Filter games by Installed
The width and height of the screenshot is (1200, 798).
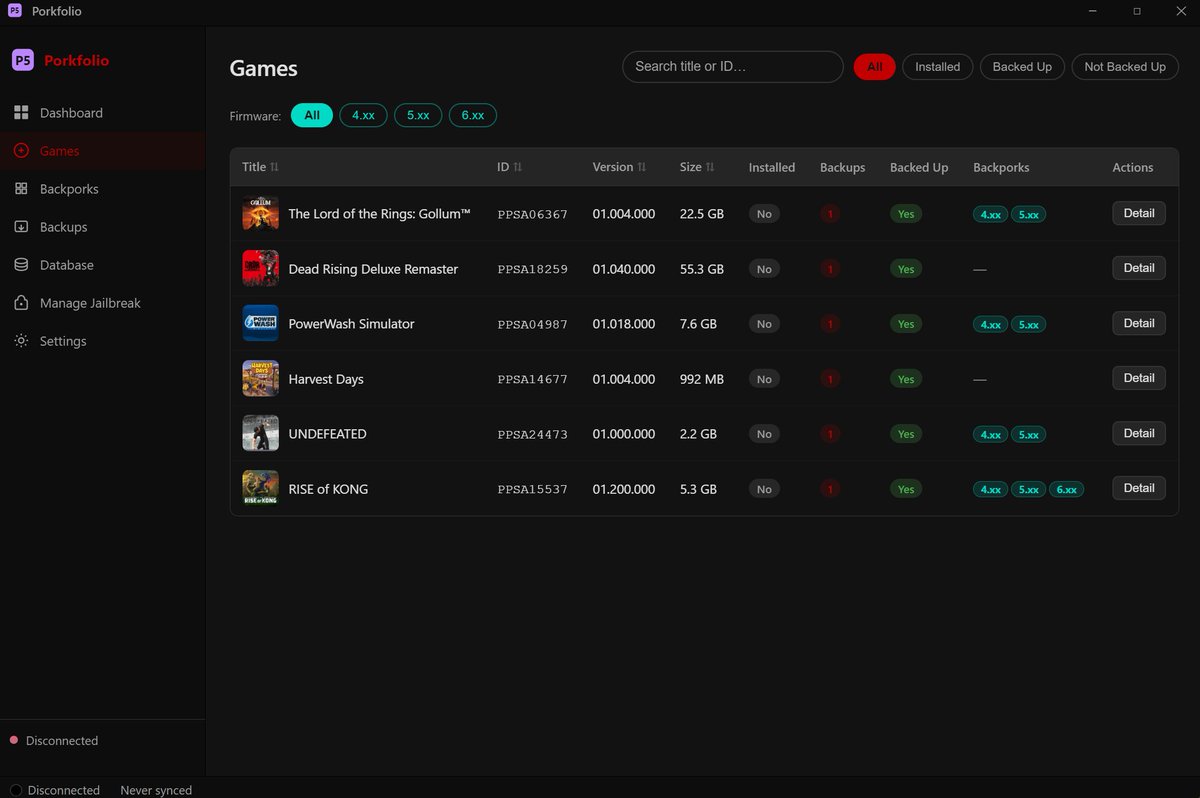point(937,67)
